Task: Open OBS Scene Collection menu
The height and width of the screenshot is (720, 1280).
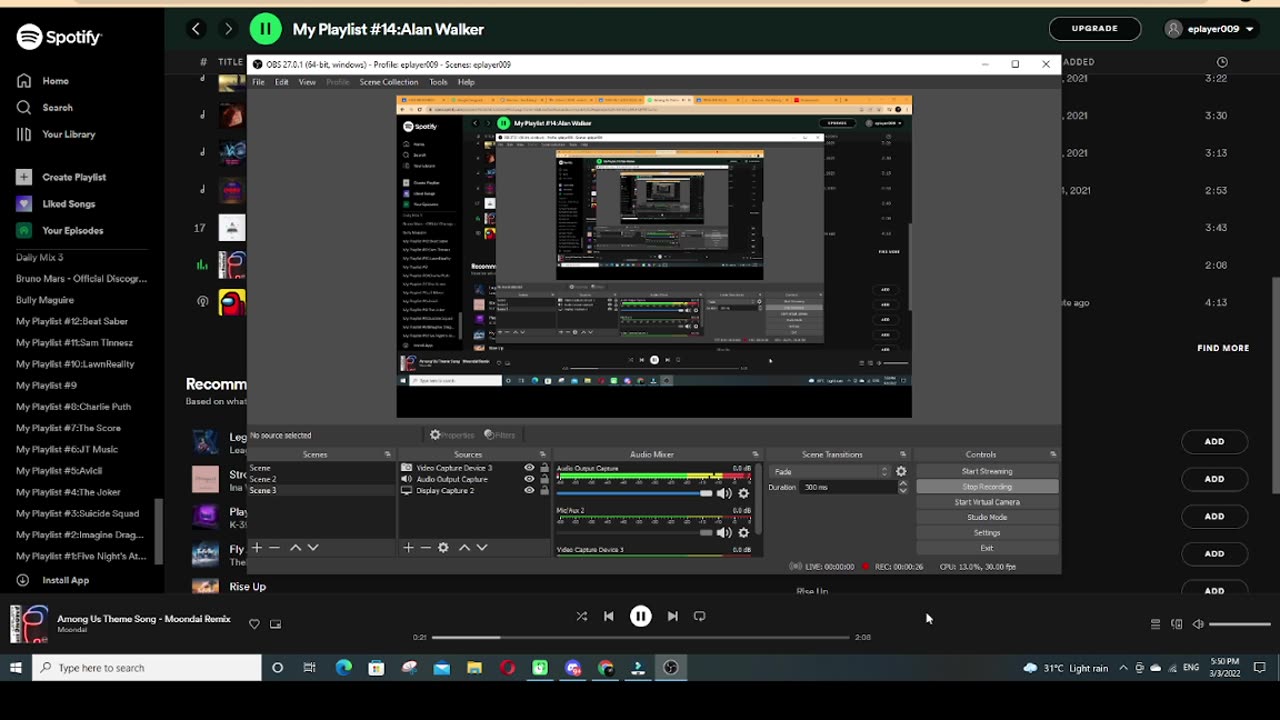Action: tap(389, 82)
